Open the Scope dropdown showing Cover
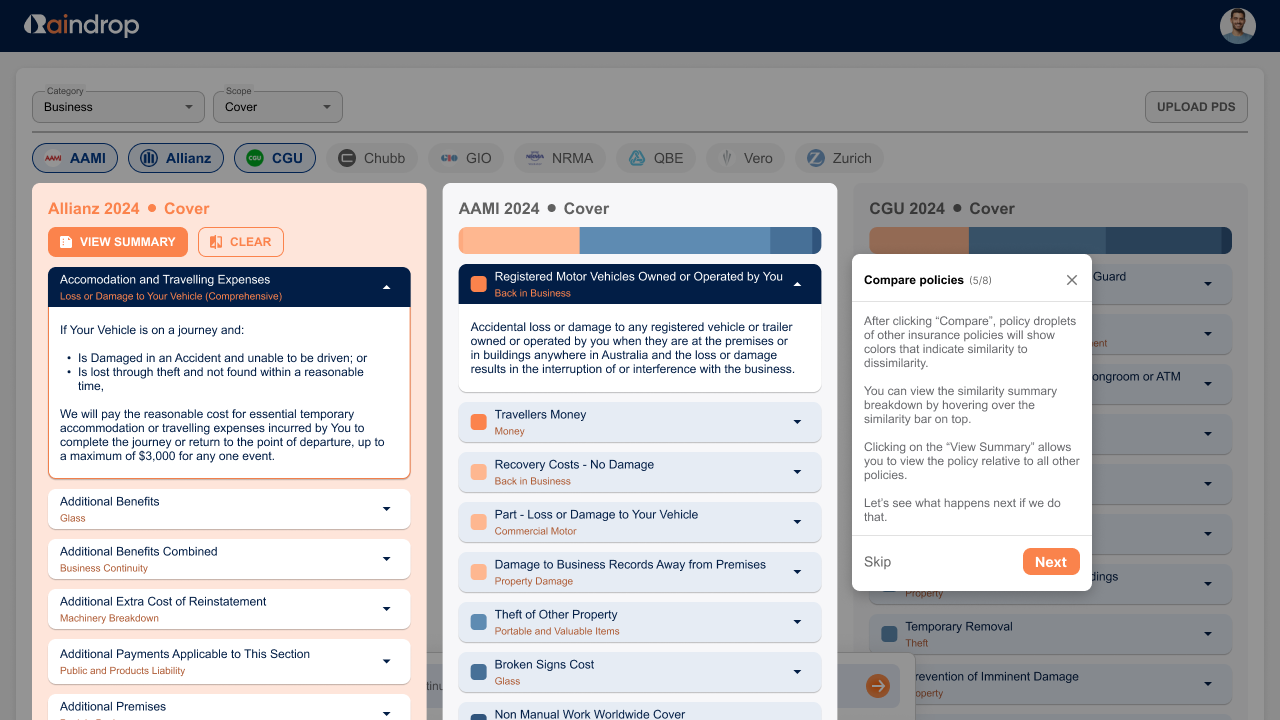1280x720 pixels. point(277,107)
